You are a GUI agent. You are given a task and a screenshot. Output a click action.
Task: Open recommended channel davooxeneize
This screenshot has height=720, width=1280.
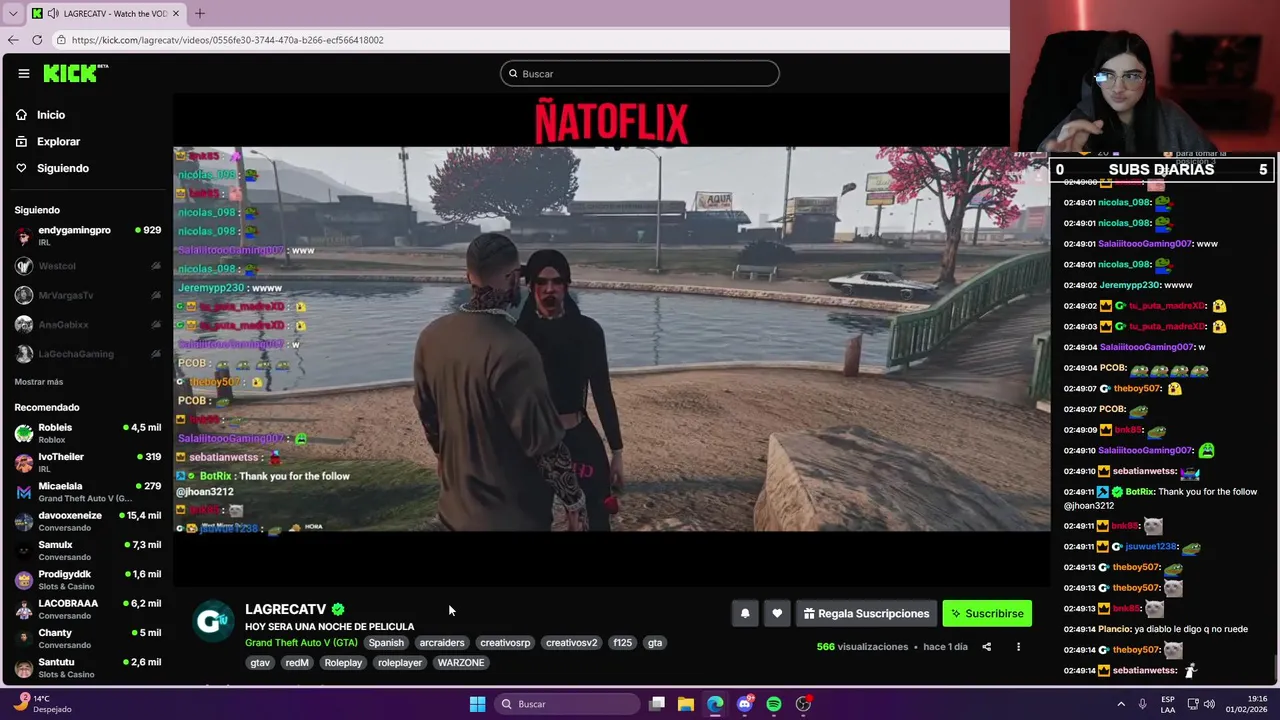pos(88,521)
